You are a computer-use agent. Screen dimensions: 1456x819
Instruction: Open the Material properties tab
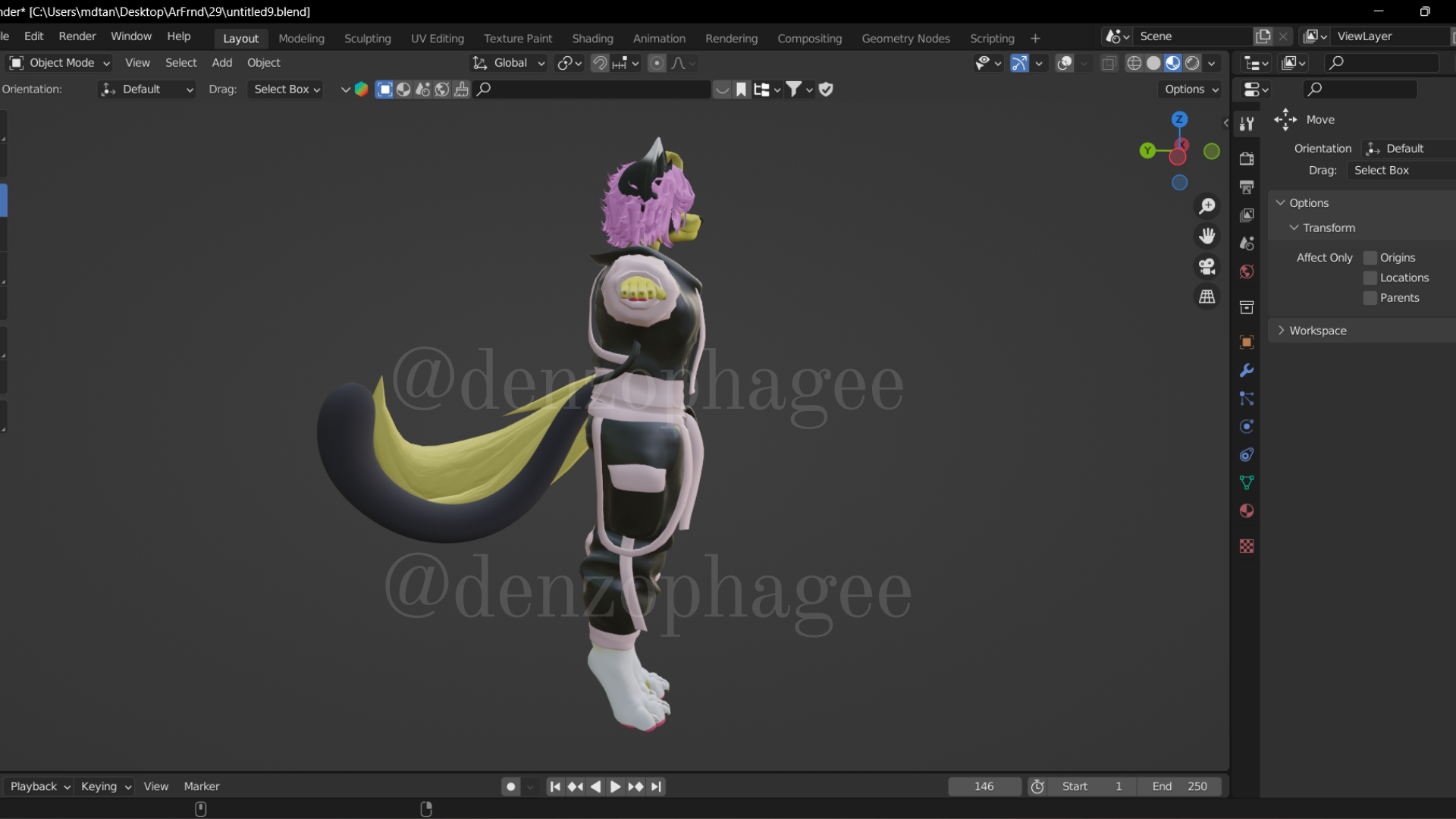1246,511
